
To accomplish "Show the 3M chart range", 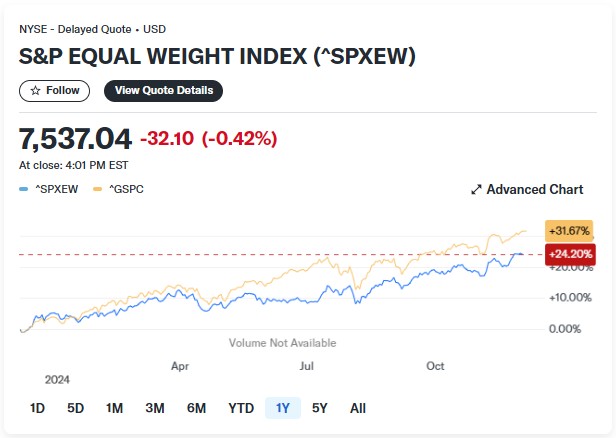I will (154, 408).
